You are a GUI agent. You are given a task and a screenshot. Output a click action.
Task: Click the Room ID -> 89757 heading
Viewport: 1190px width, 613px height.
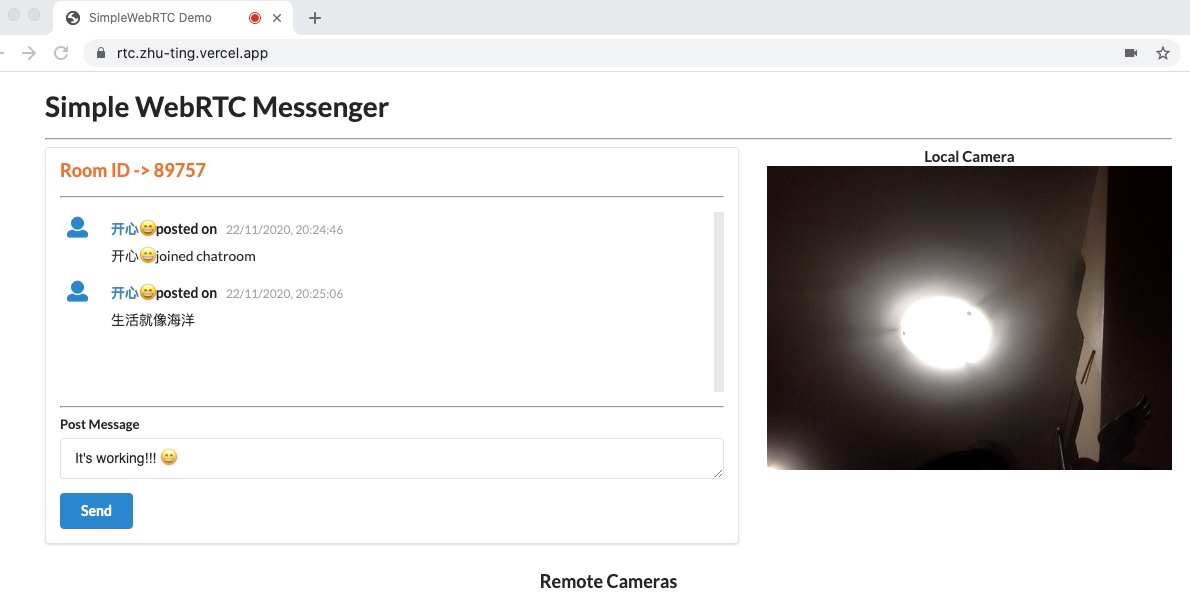132,170
